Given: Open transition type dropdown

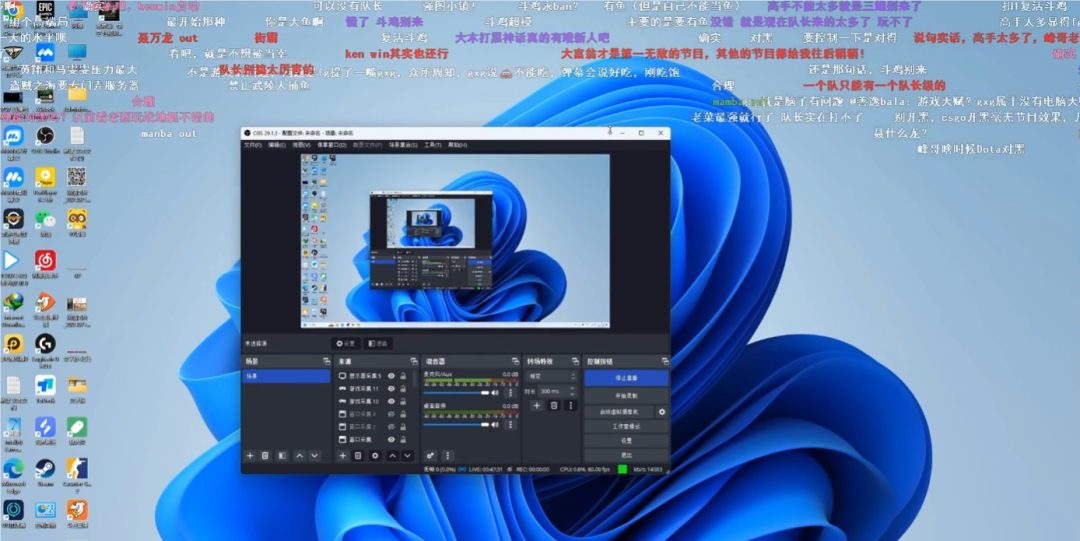Looking at the screenshot, I should click(x=552, y=376).
